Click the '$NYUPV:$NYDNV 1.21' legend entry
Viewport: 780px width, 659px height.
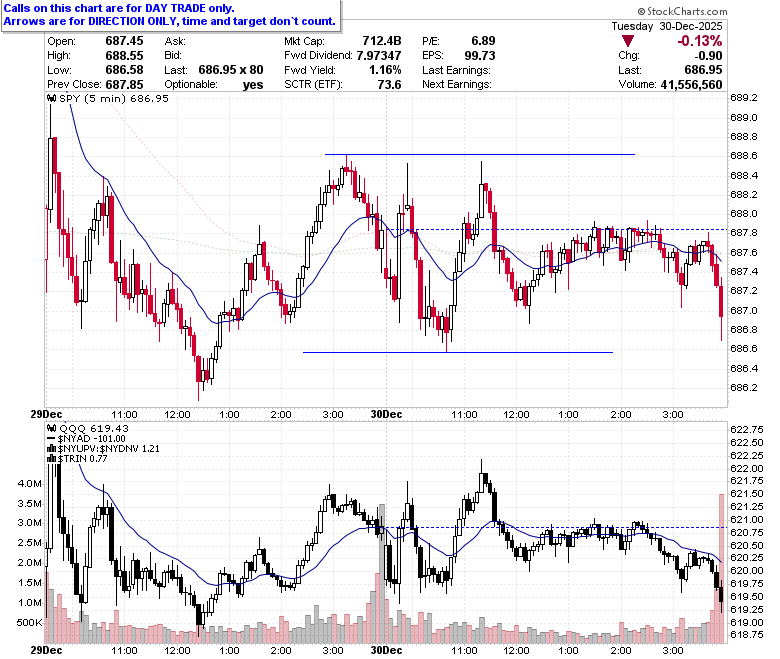[x=108, y=449]
